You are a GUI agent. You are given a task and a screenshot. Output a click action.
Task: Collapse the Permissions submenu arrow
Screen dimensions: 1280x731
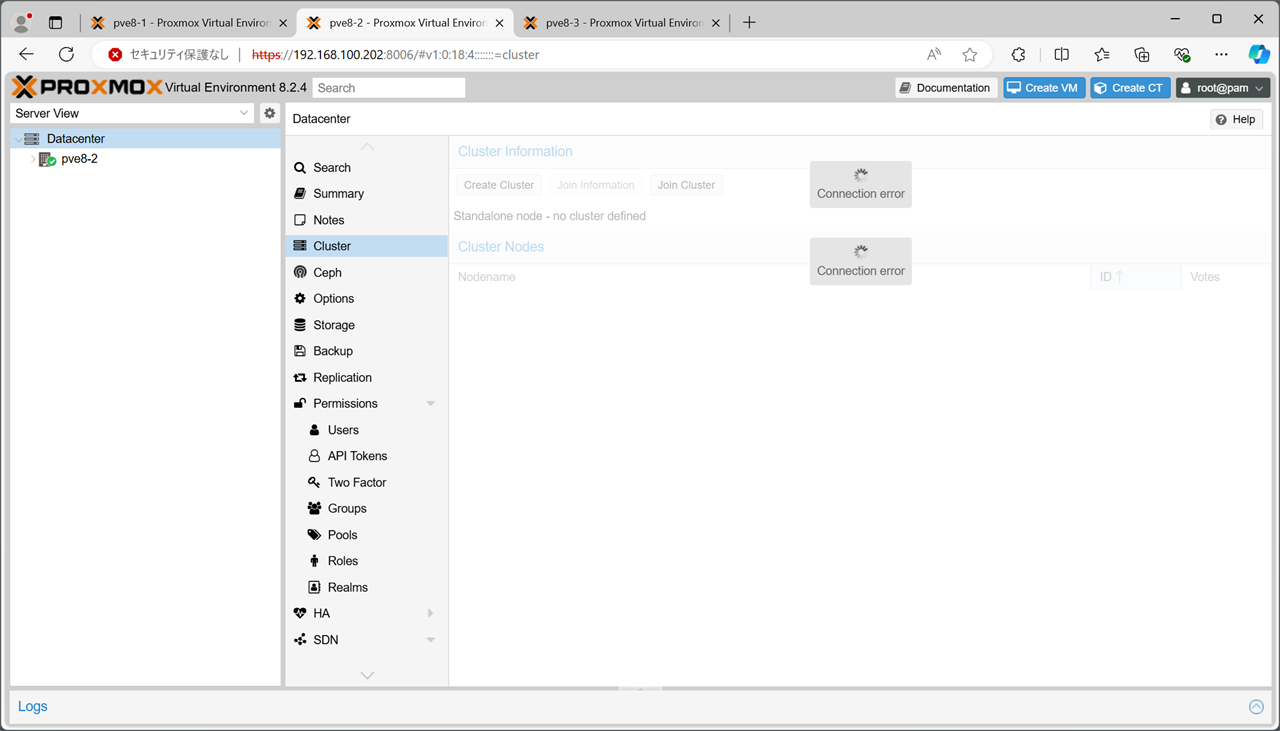pyautogui.click(x=431, y=404)
